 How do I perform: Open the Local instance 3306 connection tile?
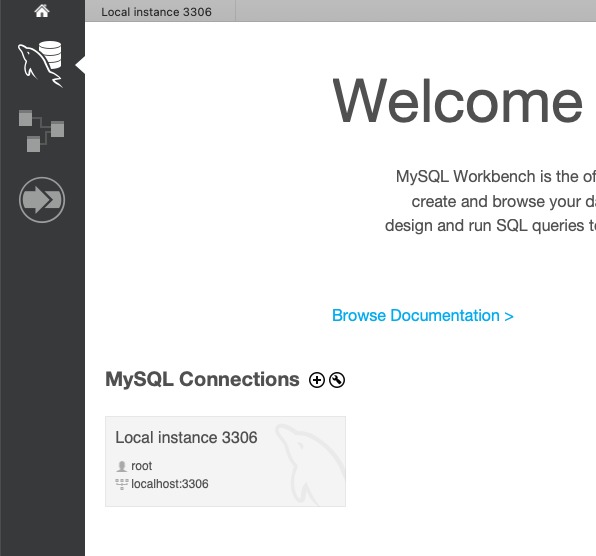click(225, 461)
